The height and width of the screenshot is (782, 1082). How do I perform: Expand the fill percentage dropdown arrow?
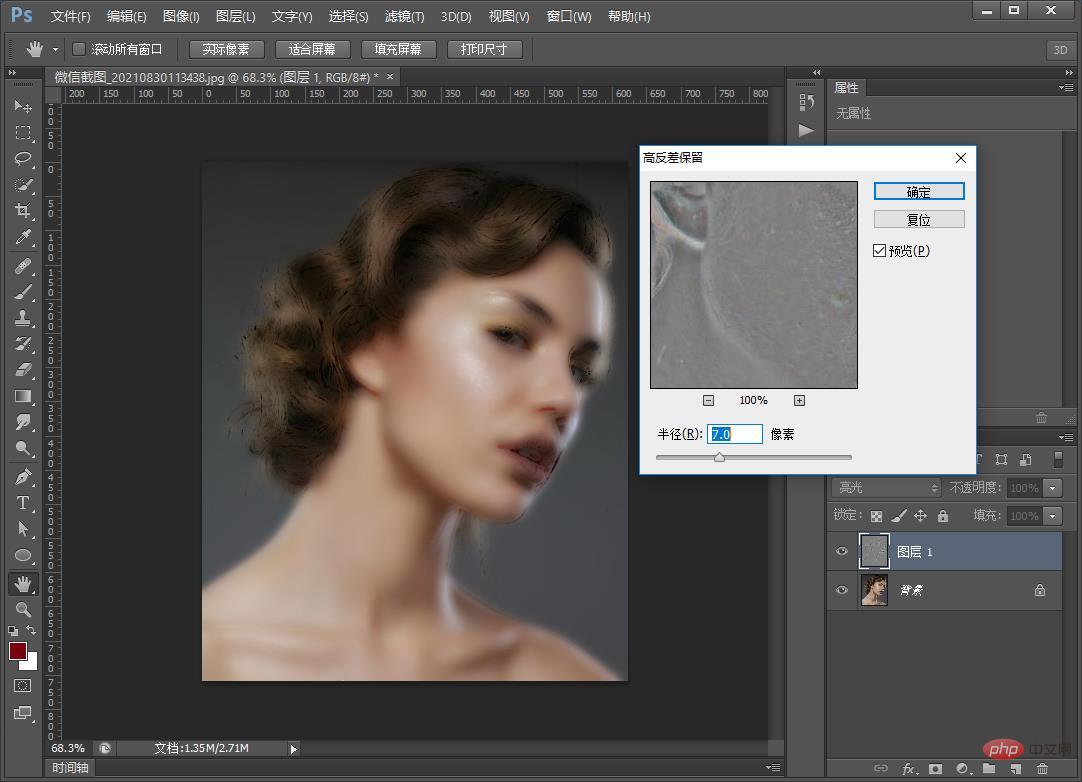click(1052, 516)
